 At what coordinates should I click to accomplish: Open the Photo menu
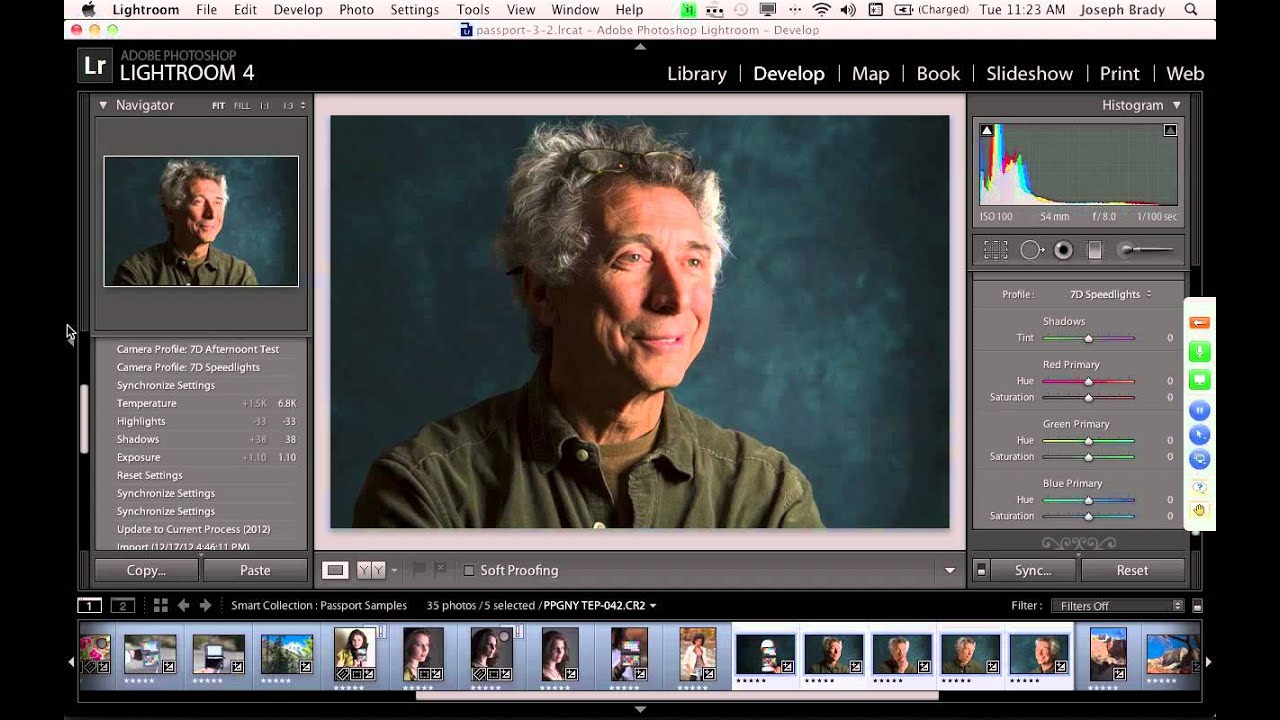coord(356,10)
